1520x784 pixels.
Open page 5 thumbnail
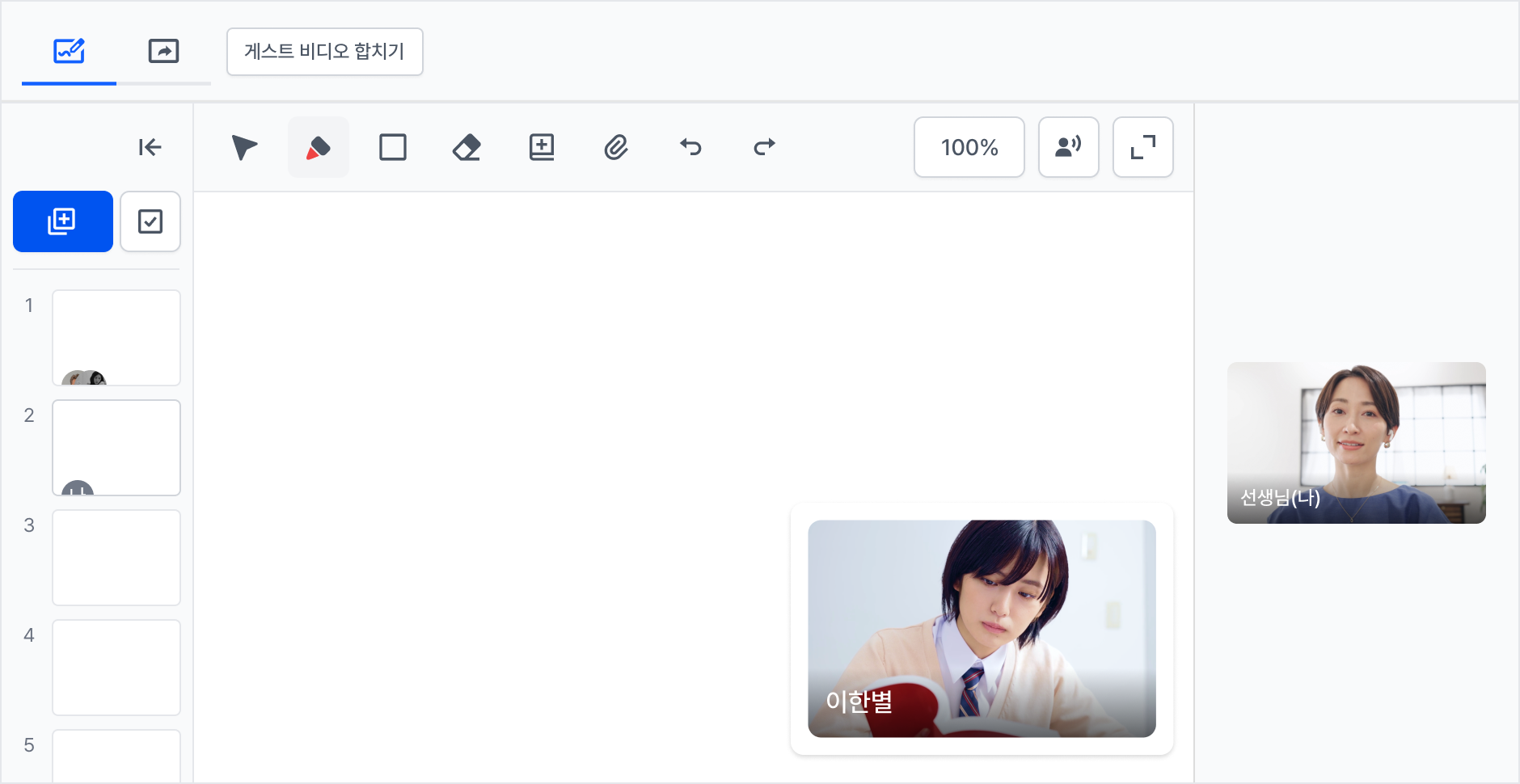coord(116,757)
